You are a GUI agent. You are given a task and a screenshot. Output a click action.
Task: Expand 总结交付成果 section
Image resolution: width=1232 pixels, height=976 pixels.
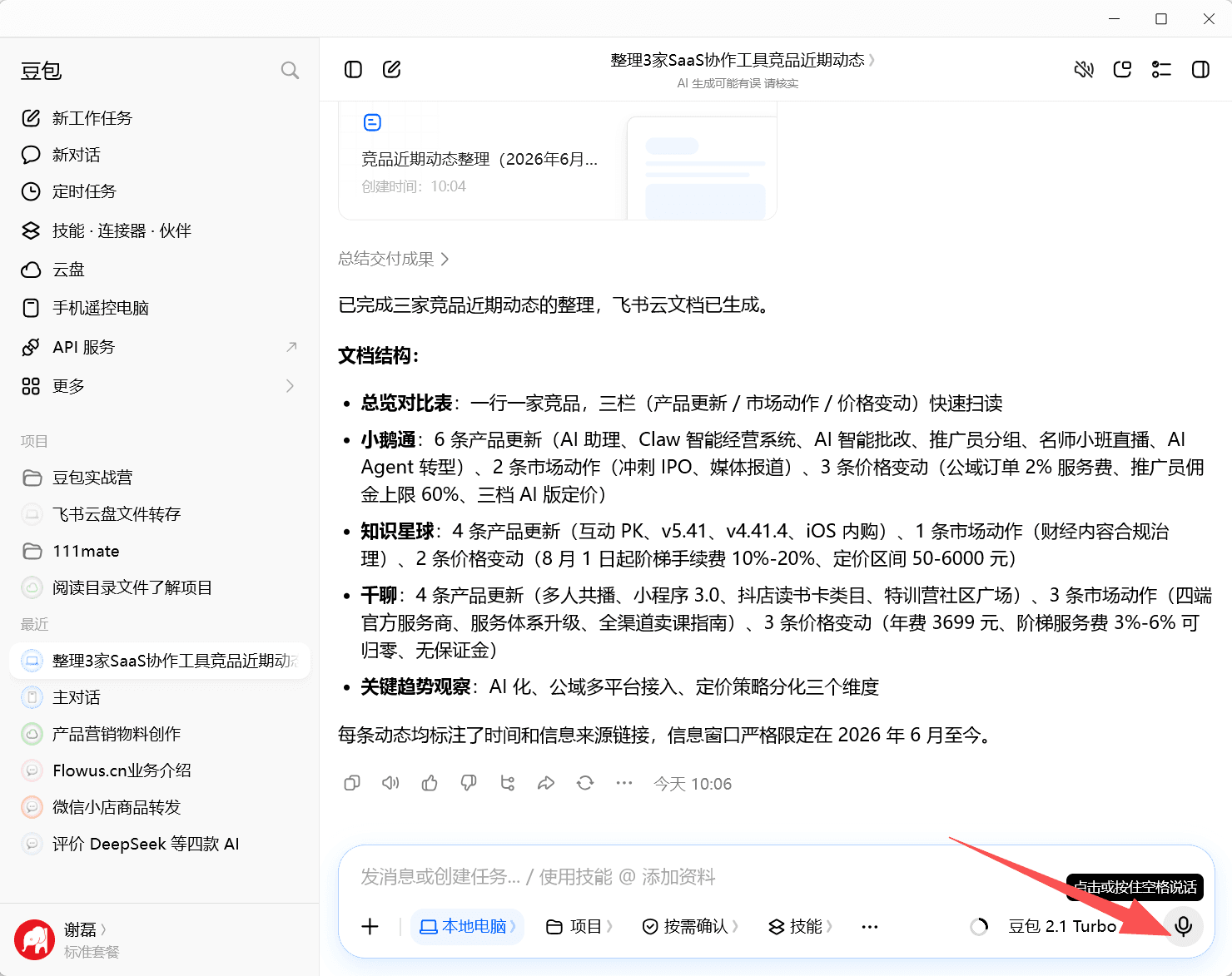tap(393, 259)
